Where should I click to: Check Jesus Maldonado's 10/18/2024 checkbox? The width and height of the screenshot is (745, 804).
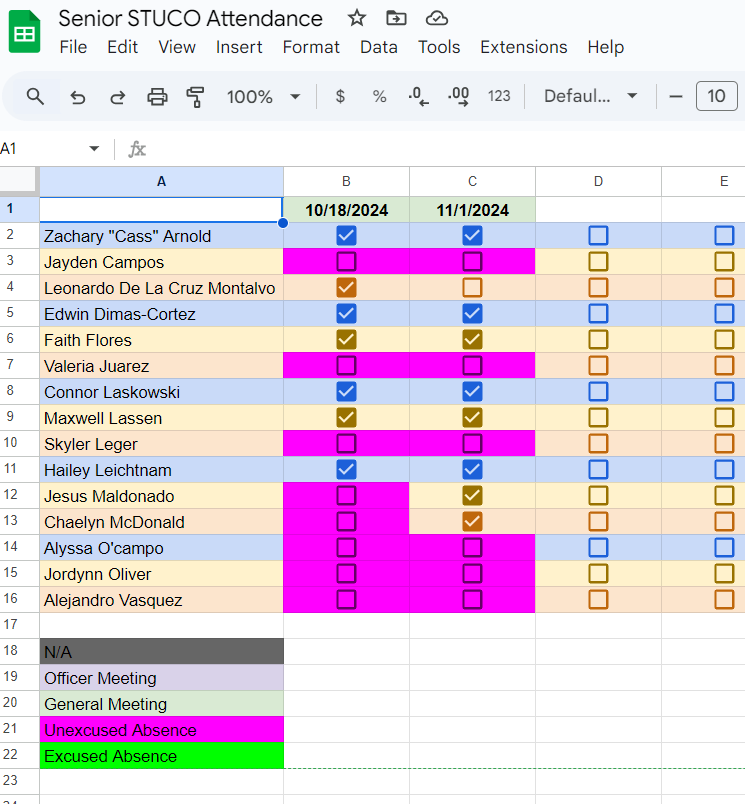346,496
